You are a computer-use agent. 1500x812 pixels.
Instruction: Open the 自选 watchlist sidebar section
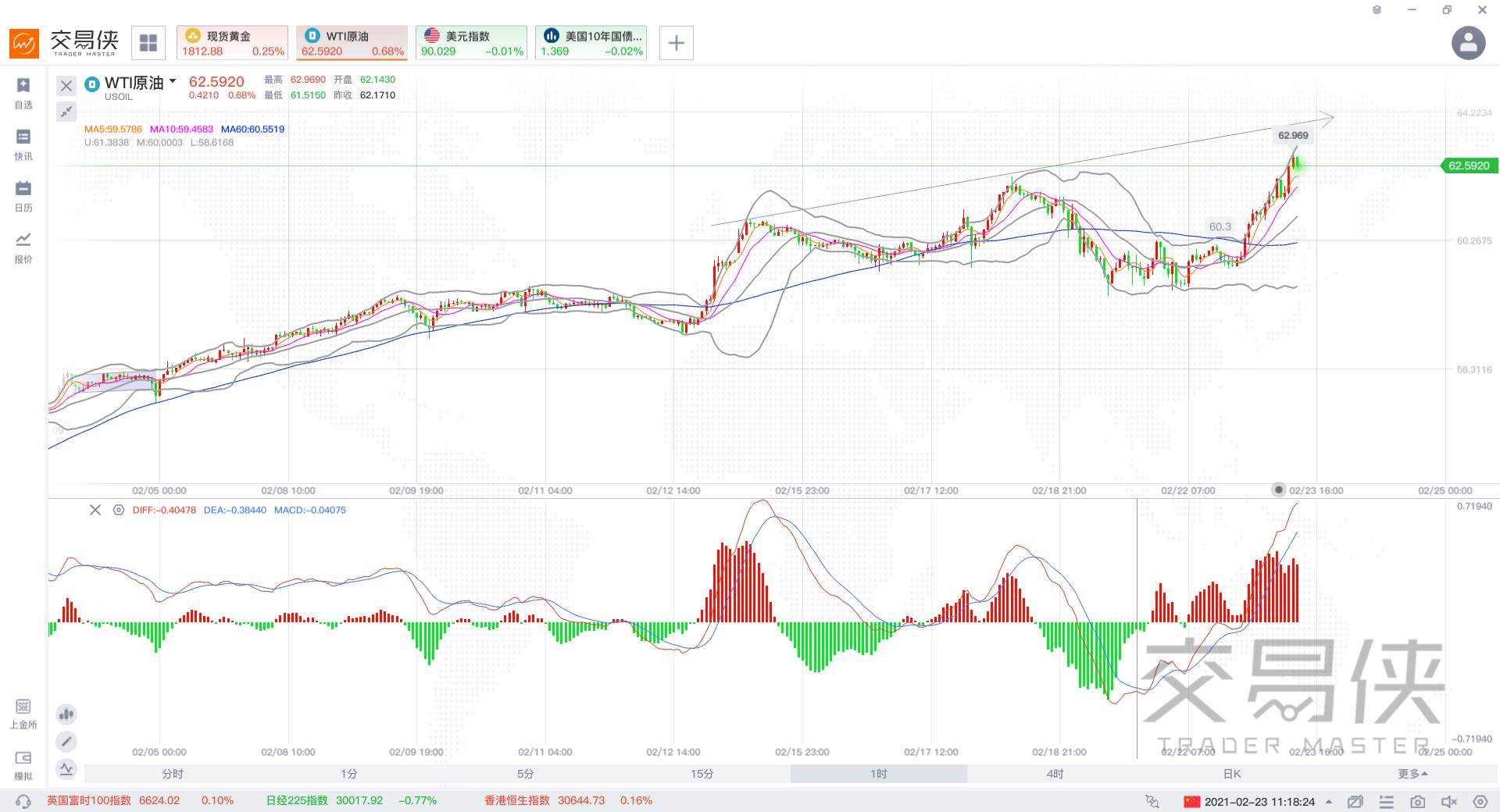(23, 93)
